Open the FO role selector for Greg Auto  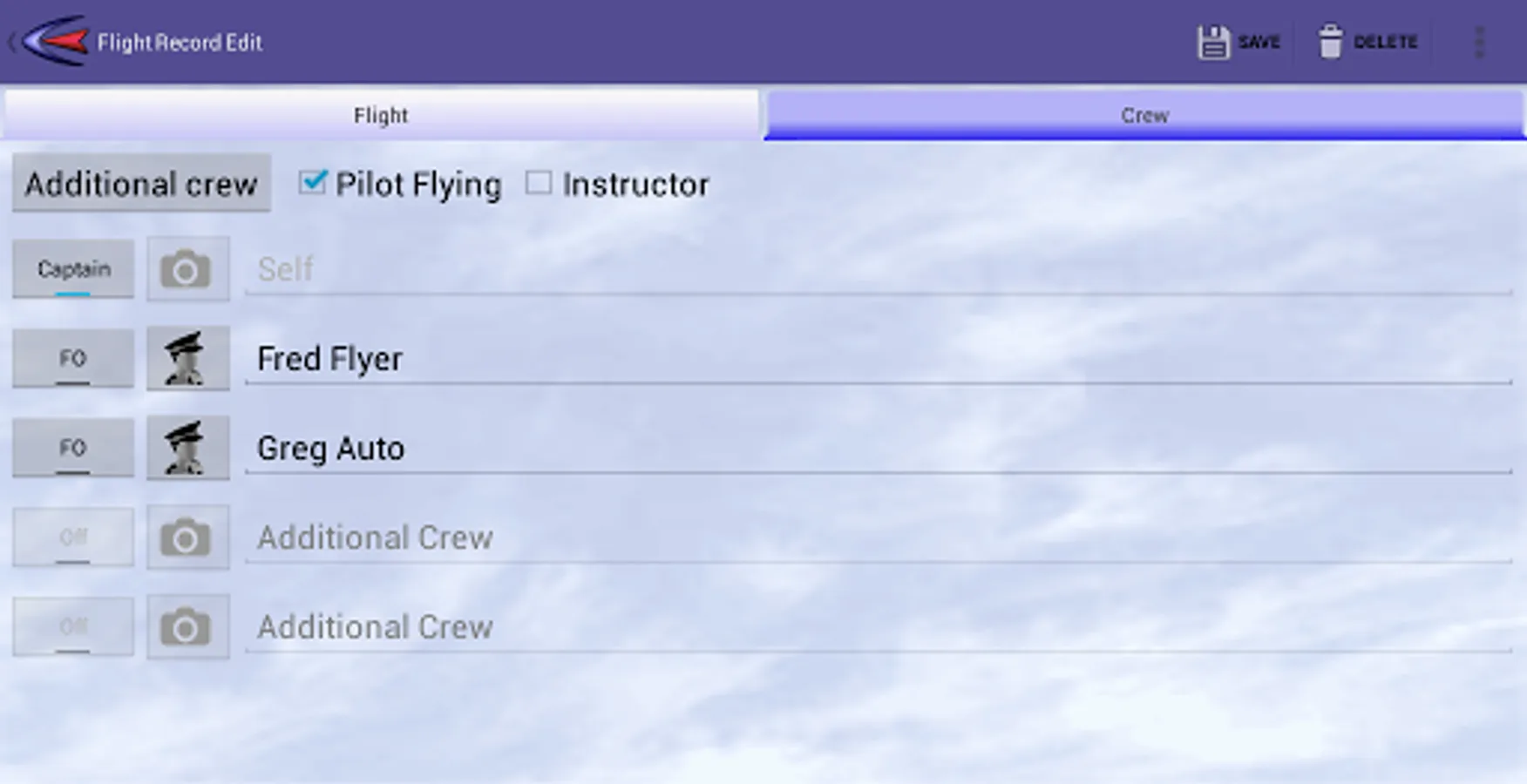(x=73, y=448)
